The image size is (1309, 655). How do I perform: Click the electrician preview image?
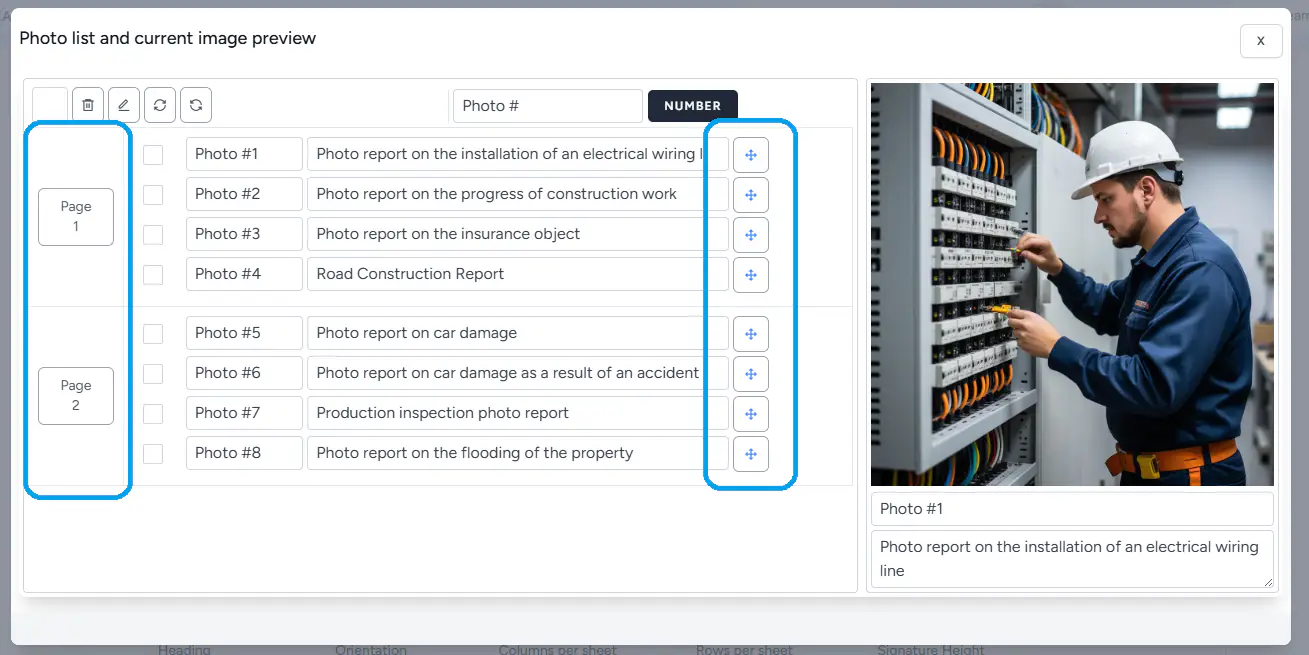tap(1072, 284)
